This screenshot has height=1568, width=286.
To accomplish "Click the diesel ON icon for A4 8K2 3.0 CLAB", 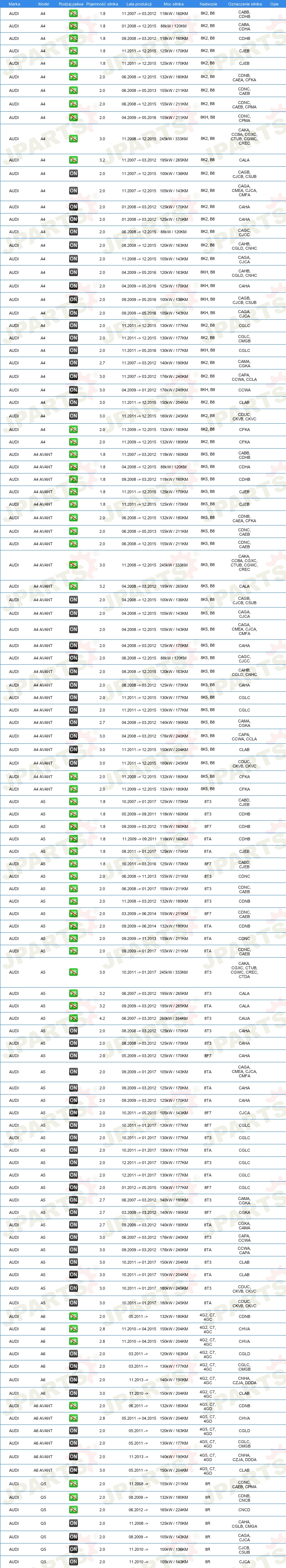I will click(x=73, y=402).
